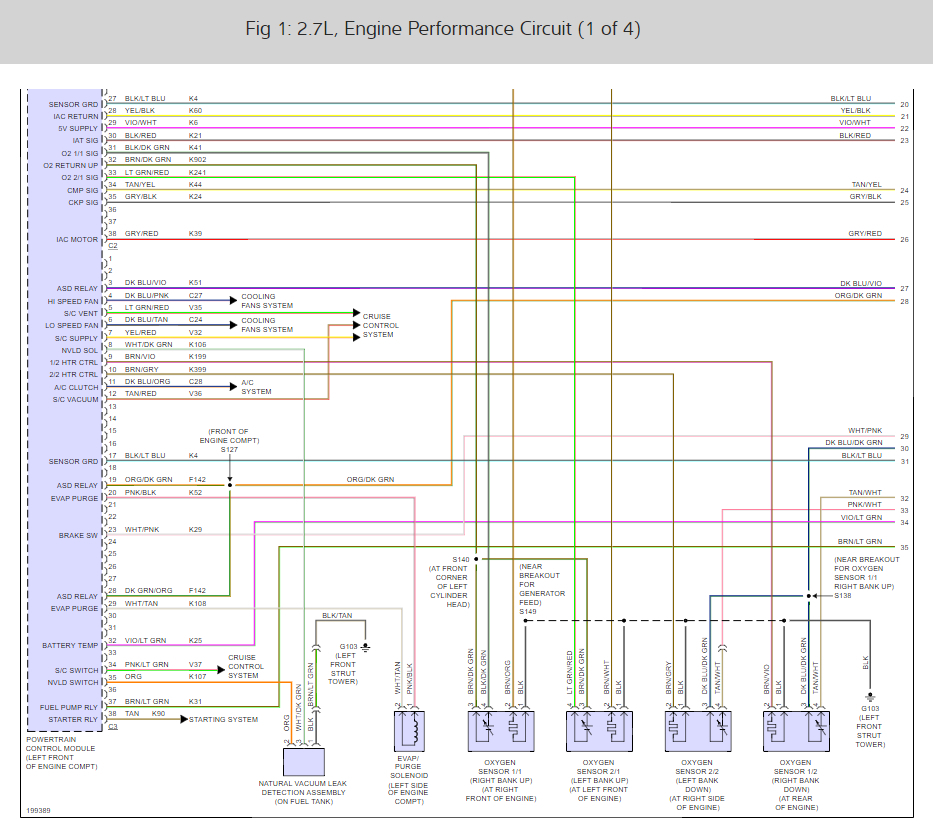Click the diagram number 199389
Image resolution: width=933 pixels, height=838 pixels.
[38, 811]
